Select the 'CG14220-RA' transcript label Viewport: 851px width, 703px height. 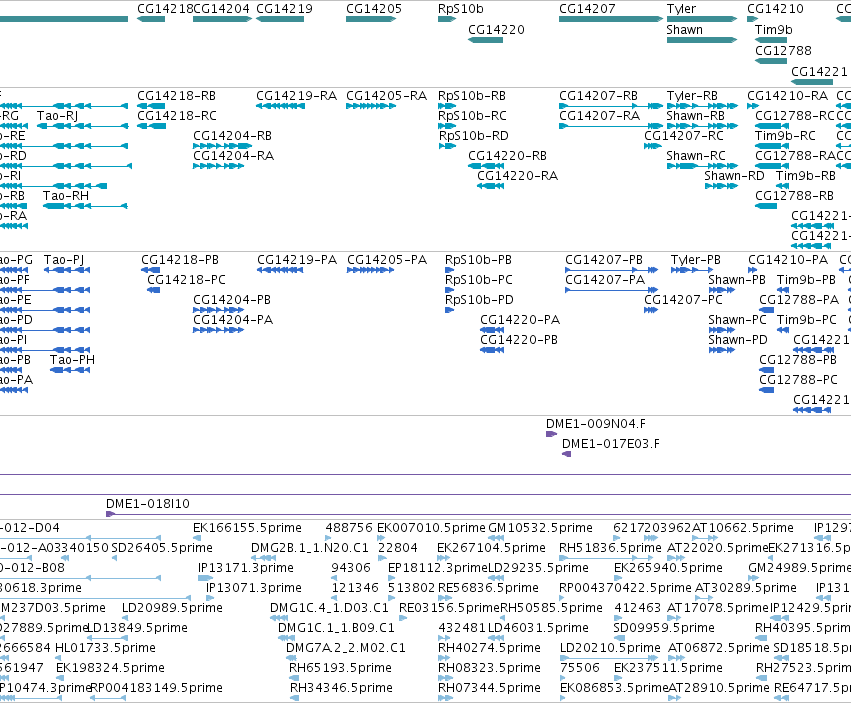point(517,176)
